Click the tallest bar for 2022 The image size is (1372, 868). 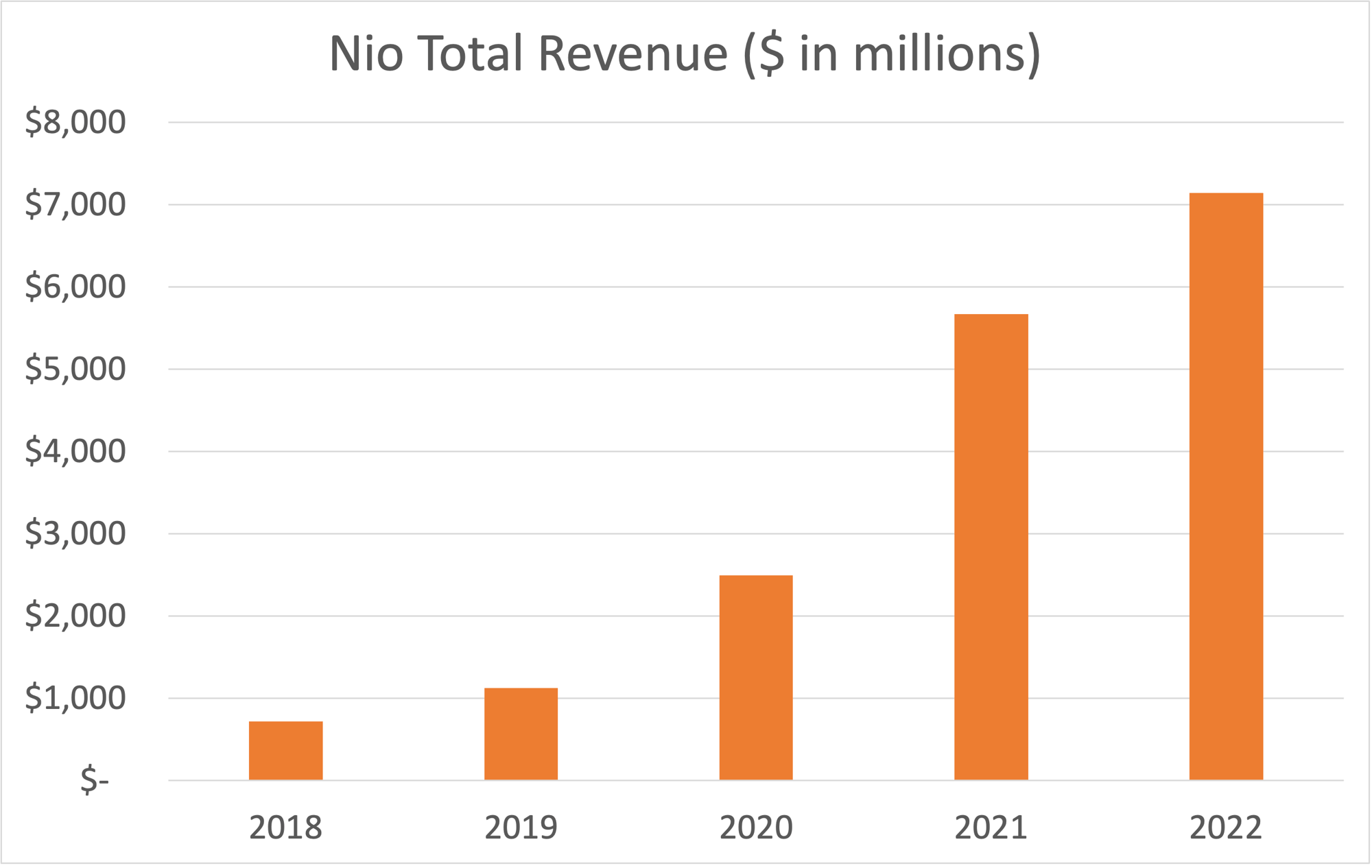(x=1226, y=486)
